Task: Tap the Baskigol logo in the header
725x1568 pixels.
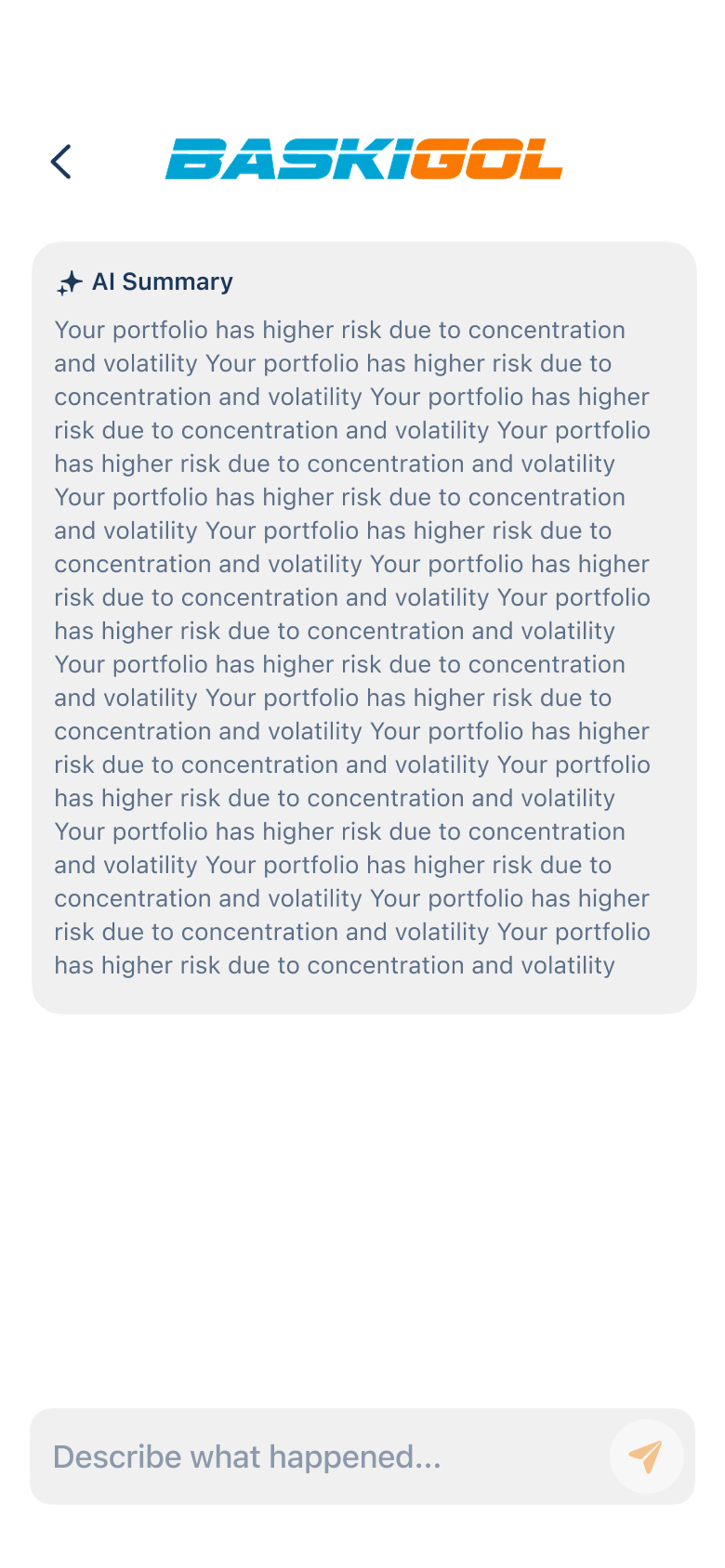Action: 363,159
